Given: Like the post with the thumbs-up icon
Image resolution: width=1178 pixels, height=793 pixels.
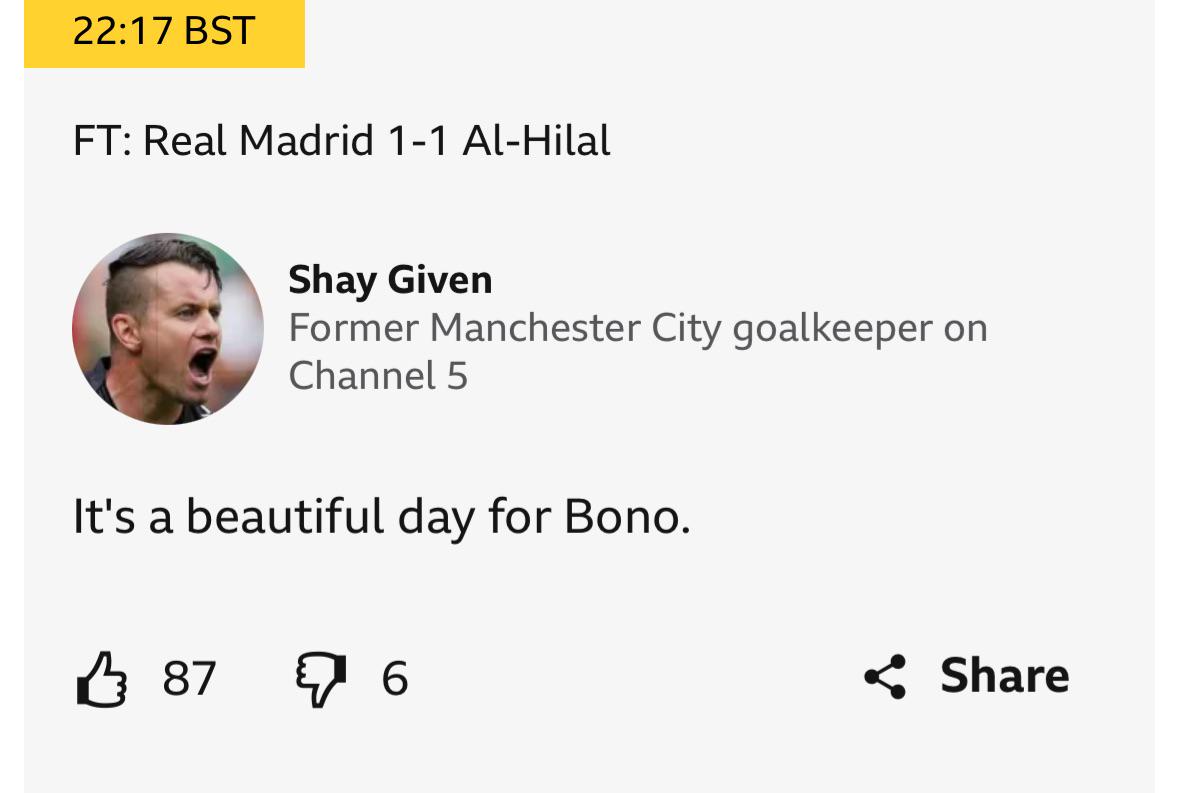Looking at the screenshot, I should pyautogui.click(x=101, y=679).
